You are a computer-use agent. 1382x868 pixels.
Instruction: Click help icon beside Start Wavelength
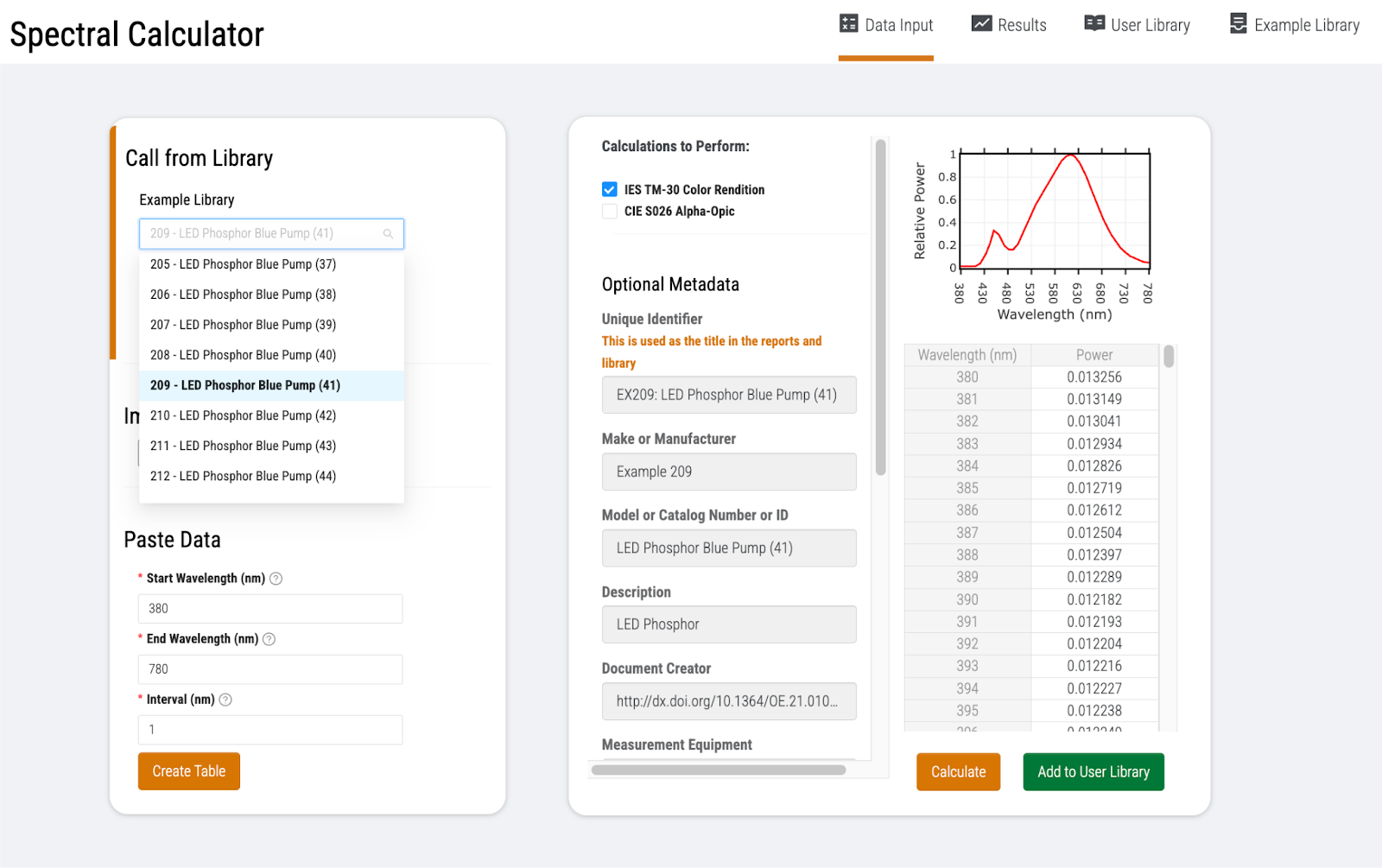point(276,579)
